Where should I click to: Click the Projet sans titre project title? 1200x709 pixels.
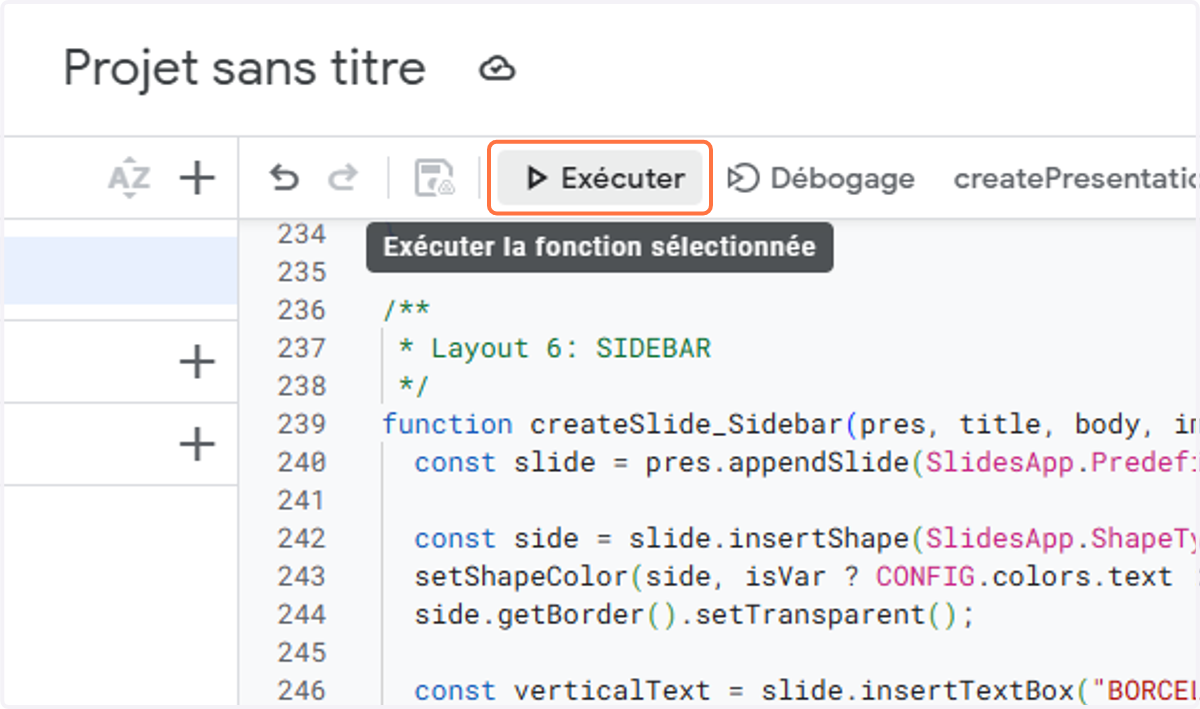click(x=245, y=69)
